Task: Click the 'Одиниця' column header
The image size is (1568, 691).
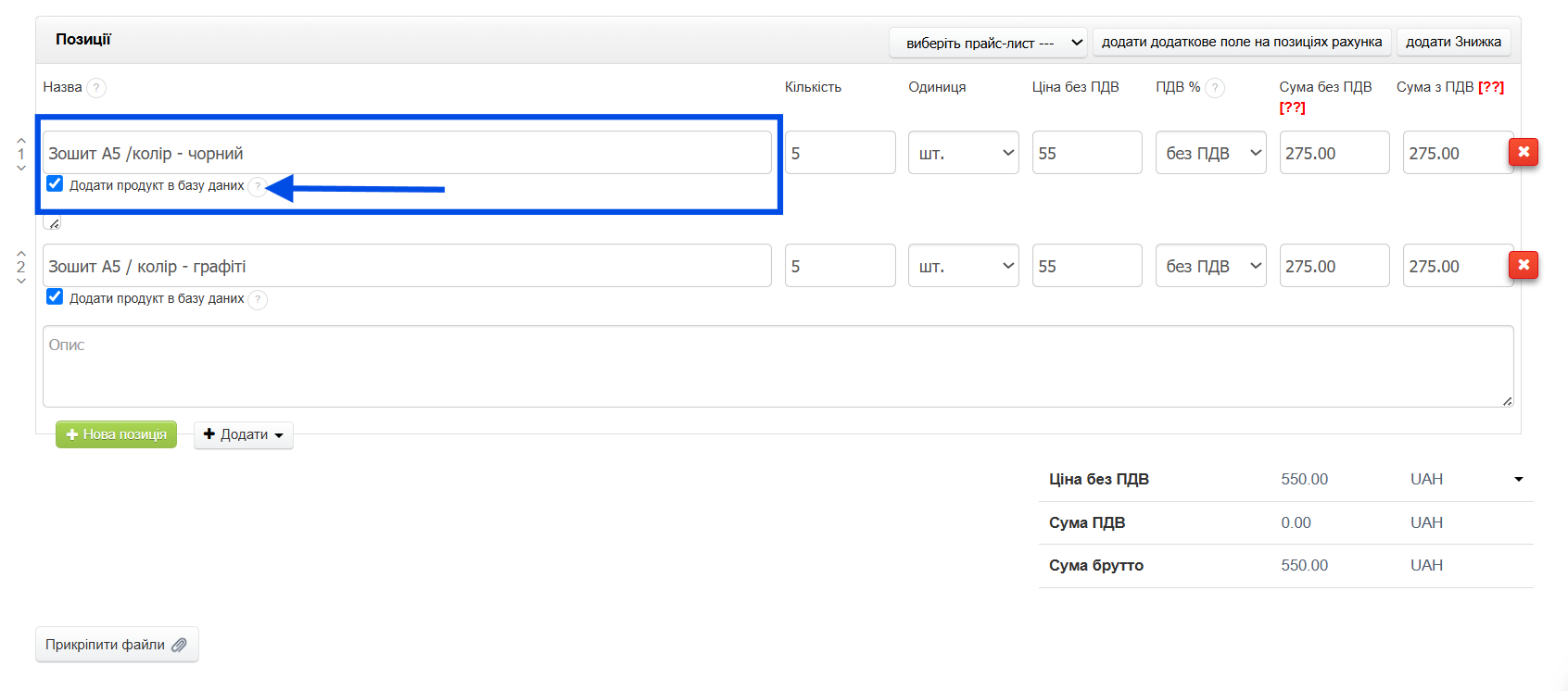Action: [x=937, y=87]
